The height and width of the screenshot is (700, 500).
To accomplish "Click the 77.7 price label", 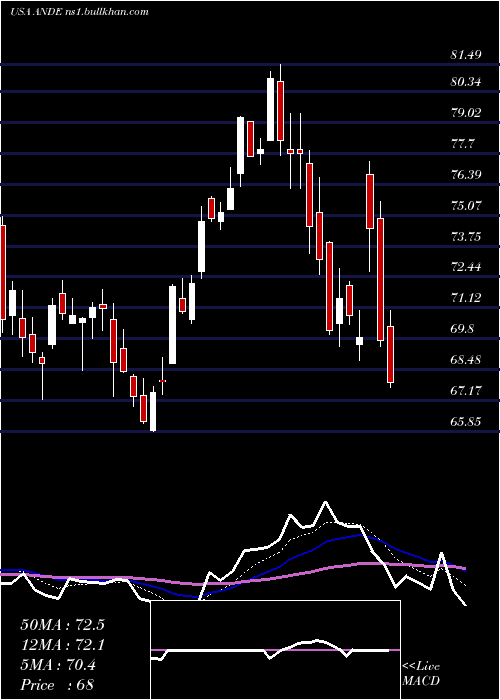I will (462, 144).
